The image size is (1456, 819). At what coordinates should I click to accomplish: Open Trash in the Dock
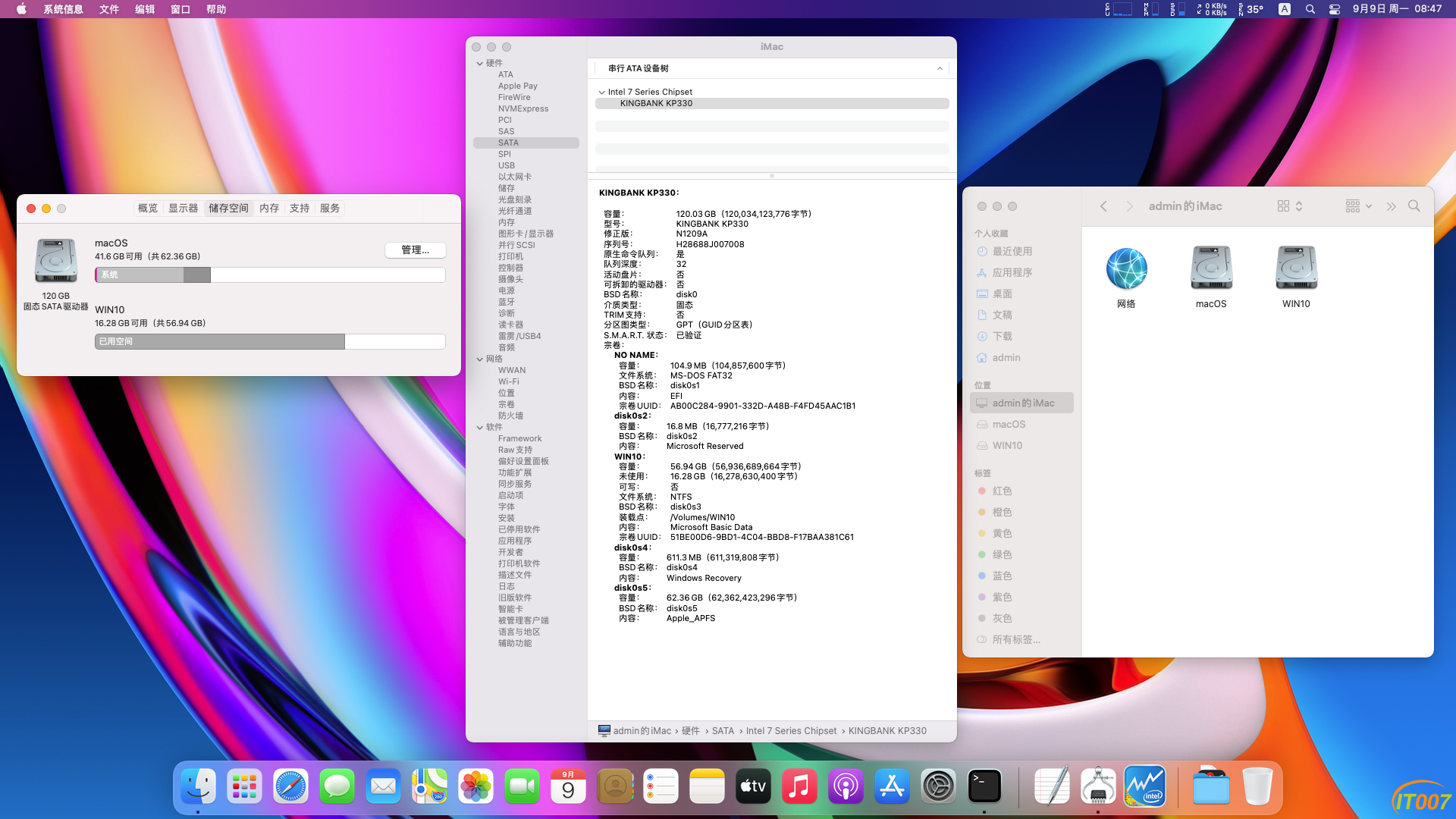tap(1257, 786)
